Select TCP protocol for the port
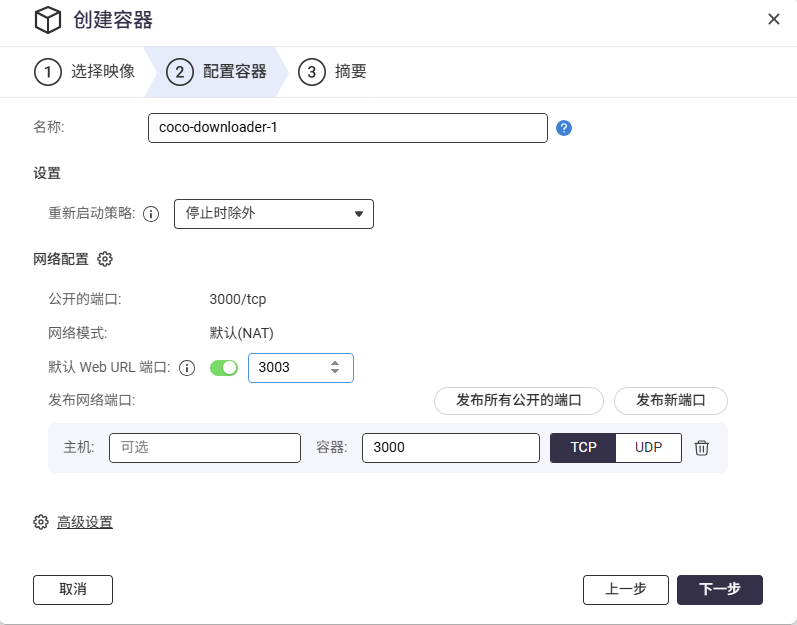The width and height of the screenshot is (797, 625). (x=583, y=448)
